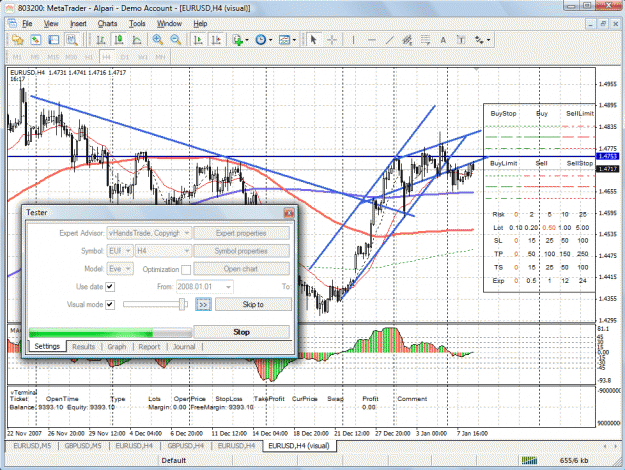Switch to the Results tab in Tester
Viewport: 625px width, 470px height.
click(x=84, y=347)
